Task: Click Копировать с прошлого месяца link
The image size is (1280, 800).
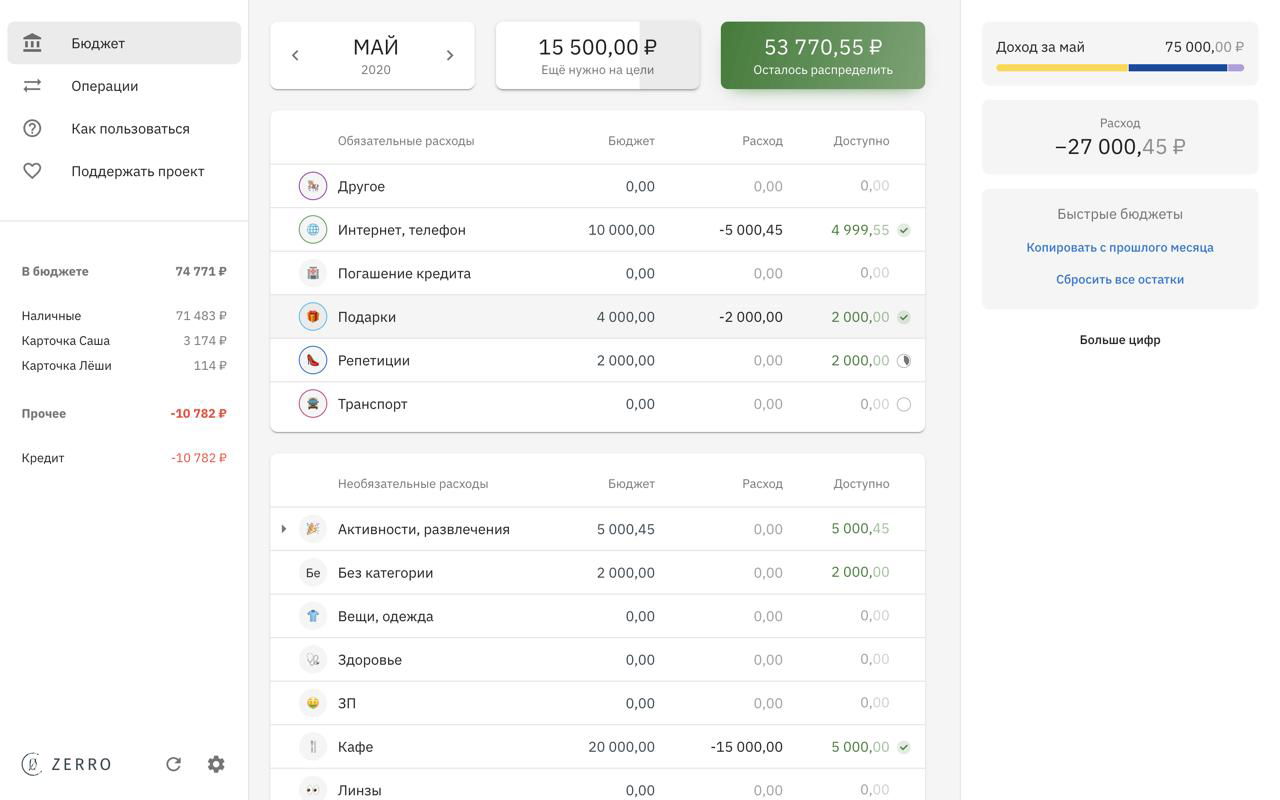Action: click(1120, 247)
